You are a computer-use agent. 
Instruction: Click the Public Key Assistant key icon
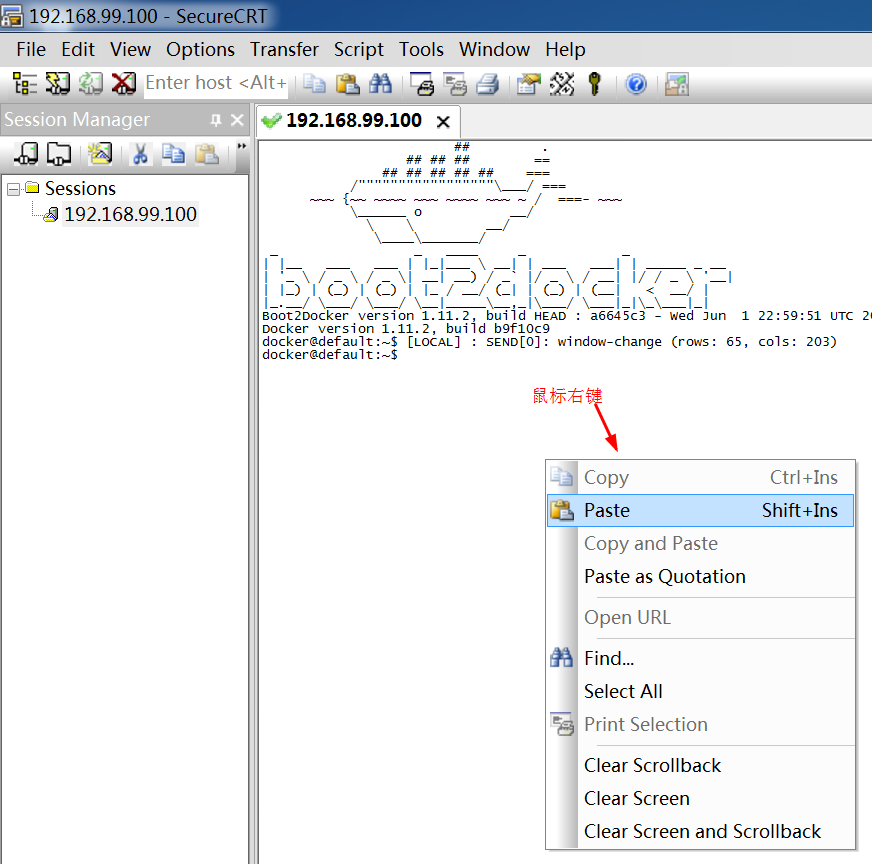594,85
